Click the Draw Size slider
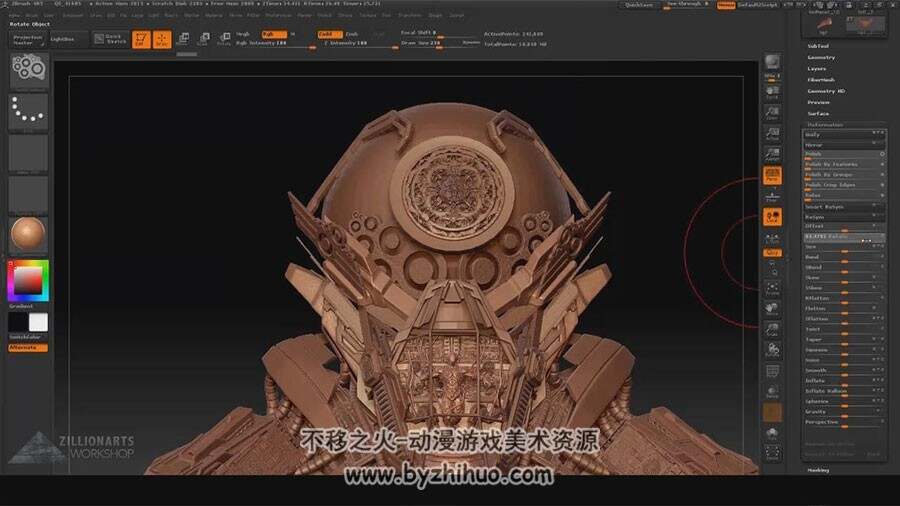Screen dimensions: 900x506 440,44
